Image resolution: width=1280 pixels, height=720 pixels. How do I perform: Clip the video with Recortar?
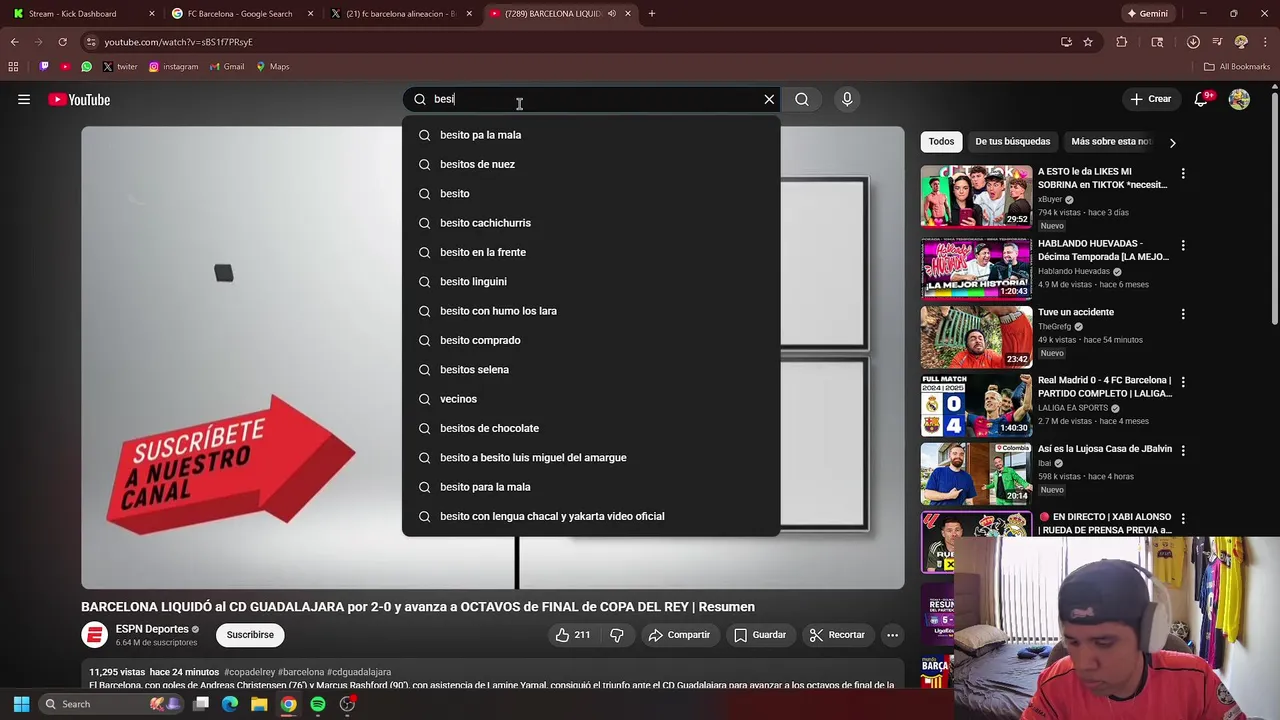pos(837,635)
